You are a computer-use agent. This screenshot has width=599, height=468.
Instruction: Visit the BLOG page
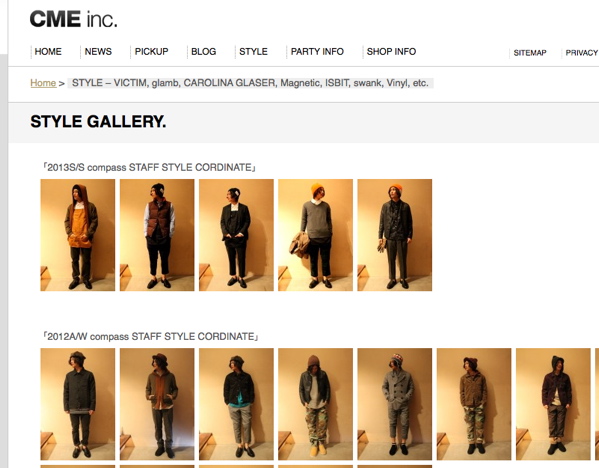204,52
